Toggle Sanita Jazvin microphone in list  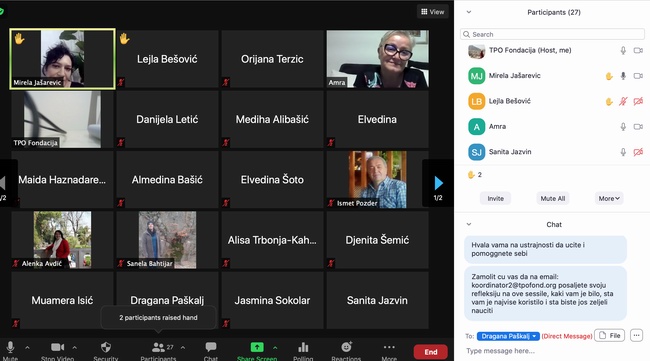point(623,152)
